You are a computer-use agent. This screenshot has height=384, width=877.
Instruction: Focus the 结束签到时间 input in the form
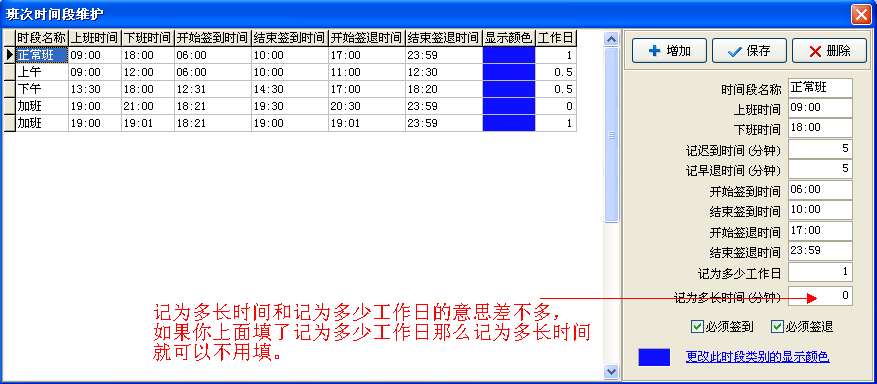pyautogui.click(x=820, y=210)
